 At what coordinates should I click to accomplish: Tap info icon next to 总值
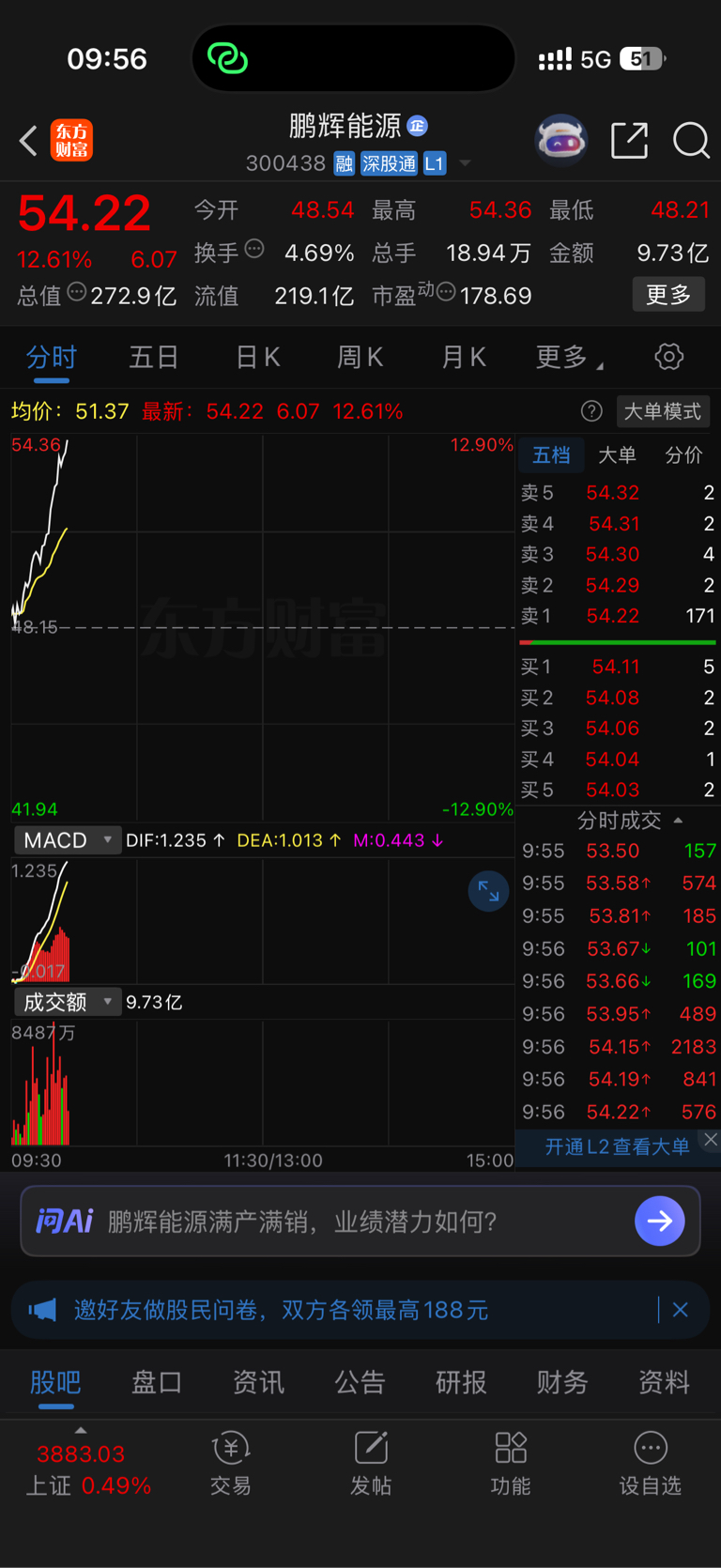click(x=77, y=292)
